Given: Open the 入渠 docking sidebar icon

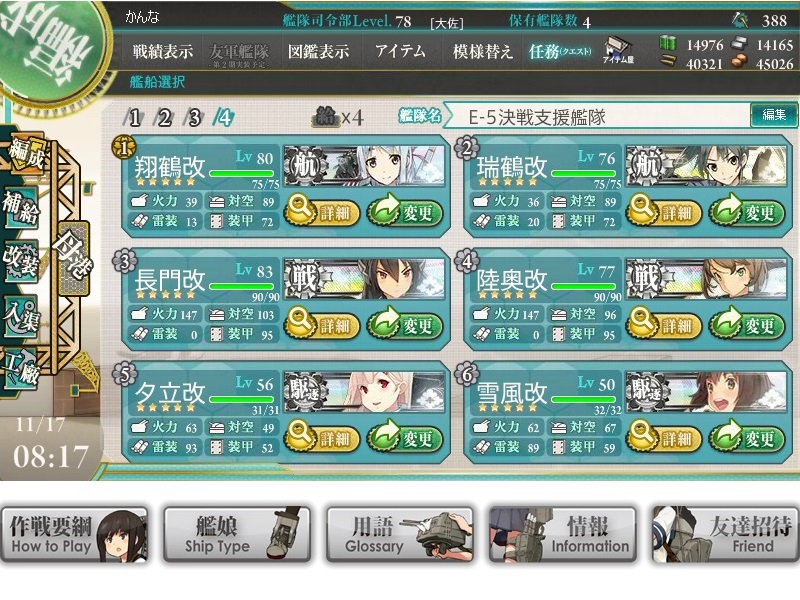Looking at the screenshot, I should [x=20, y=315].
